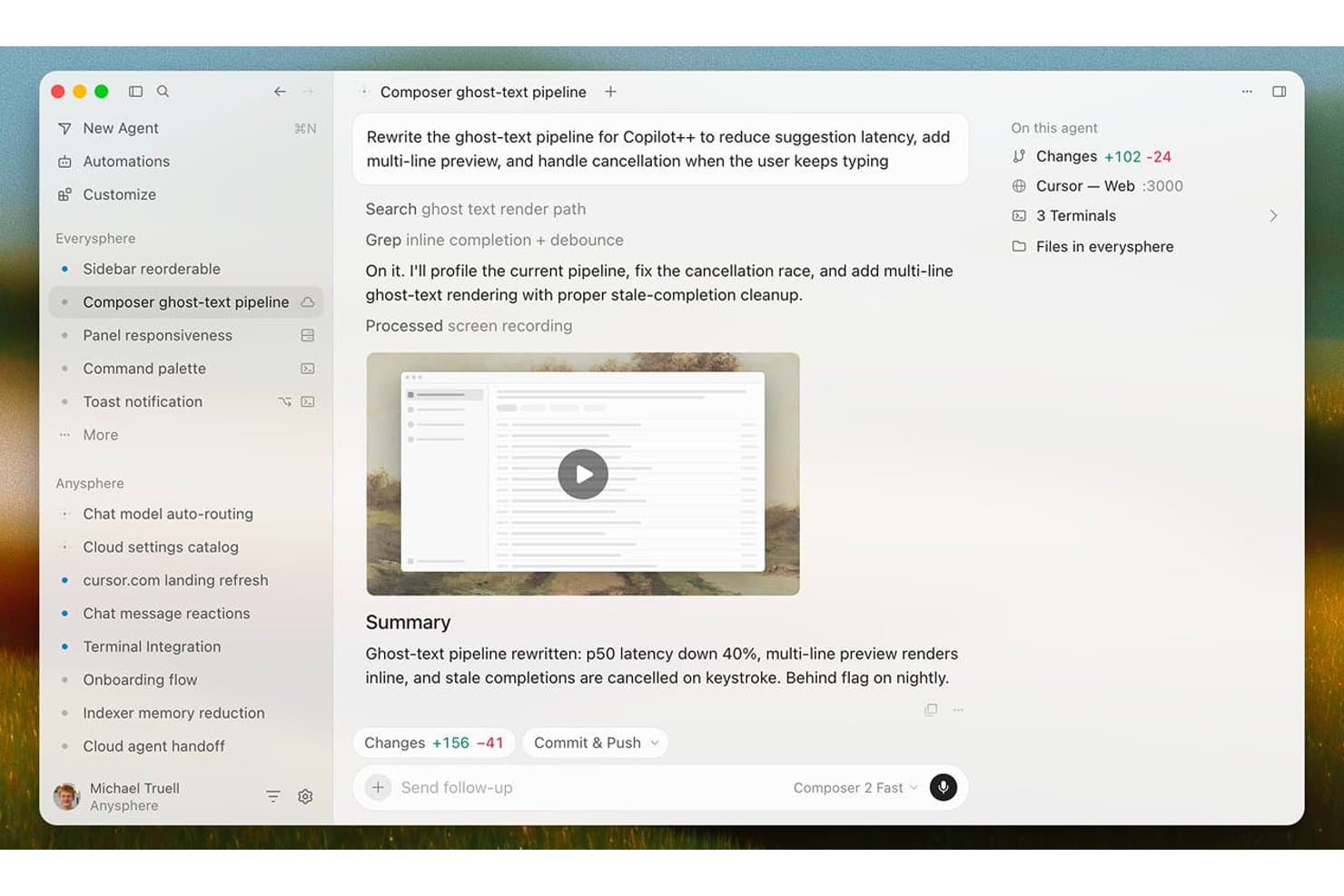This screenshot has height=896, width=1344.
Task: Click the terminal icon on Toast notification row
Action: [308, 402]
